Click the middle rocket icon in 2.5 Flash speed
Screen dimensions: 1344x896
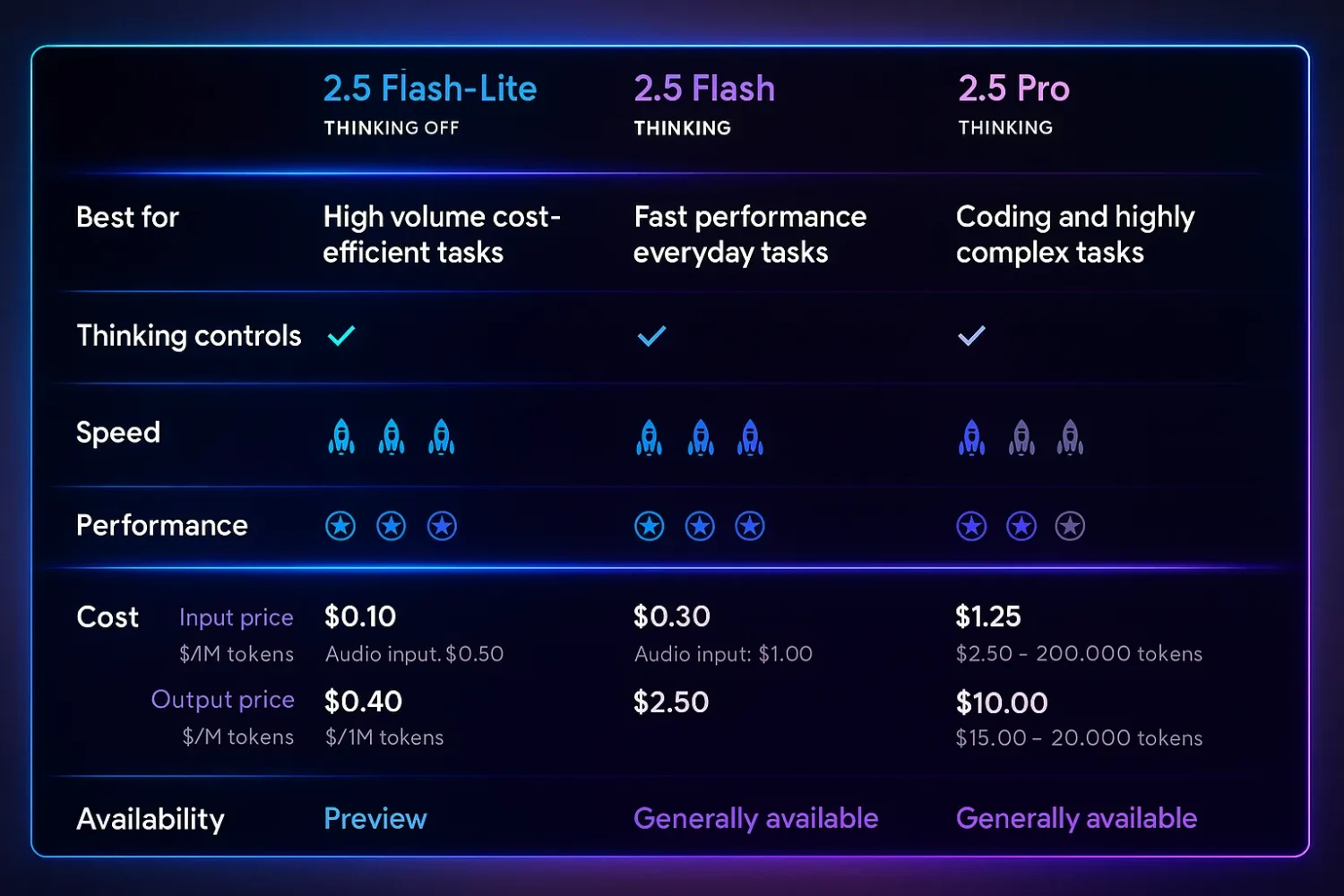click(701, 437)
